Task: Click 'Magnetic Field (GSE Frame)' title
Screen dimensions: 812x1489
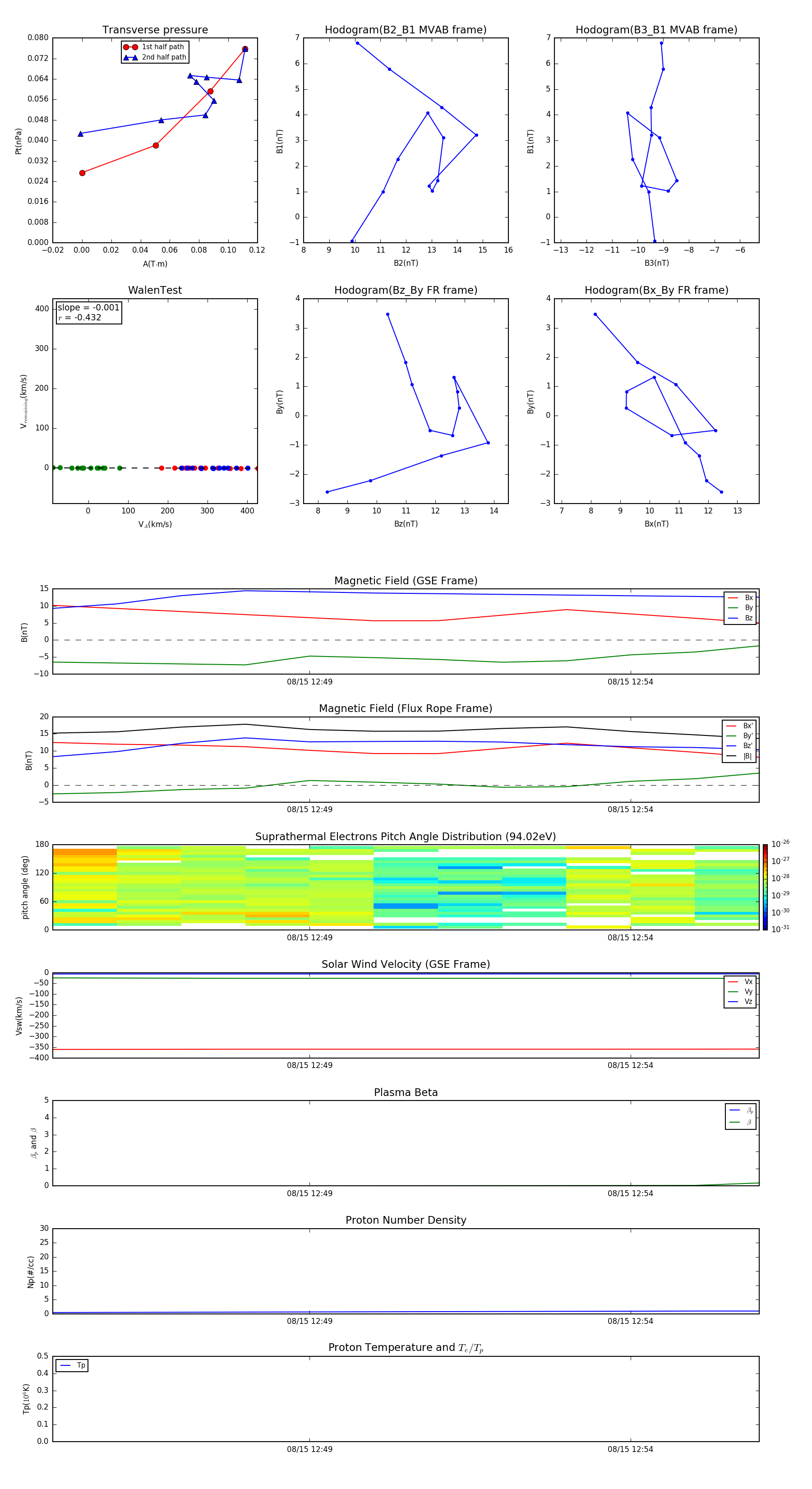Action: 406,581
